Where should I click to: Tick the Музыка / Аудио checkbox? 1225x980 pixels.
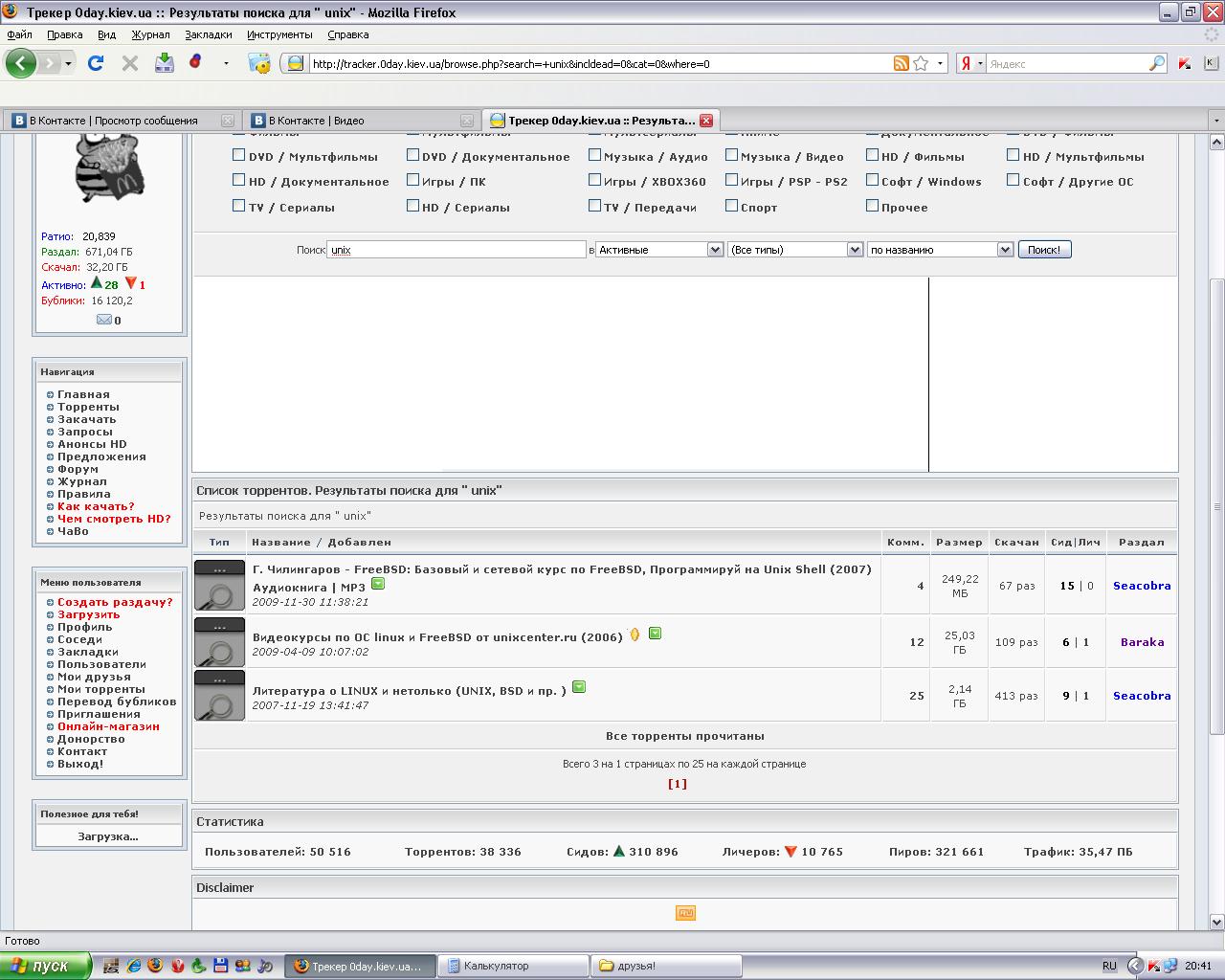[x=594, y=155]
